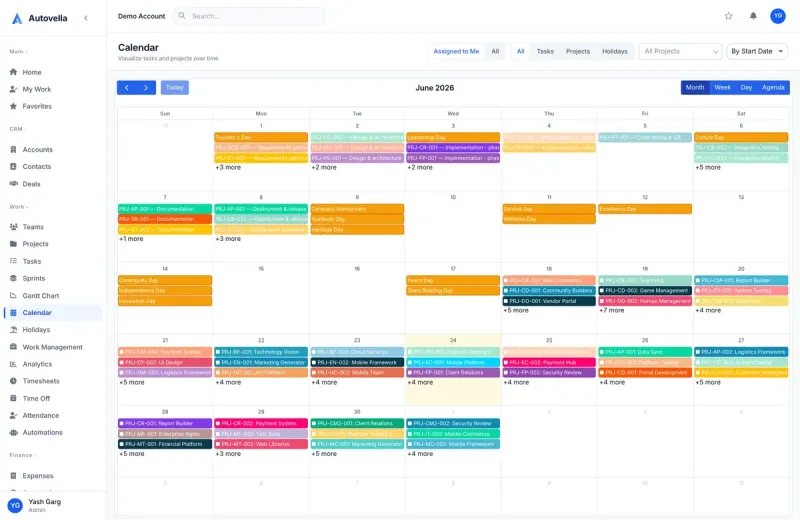Open the Analytics chart icon

13,364
